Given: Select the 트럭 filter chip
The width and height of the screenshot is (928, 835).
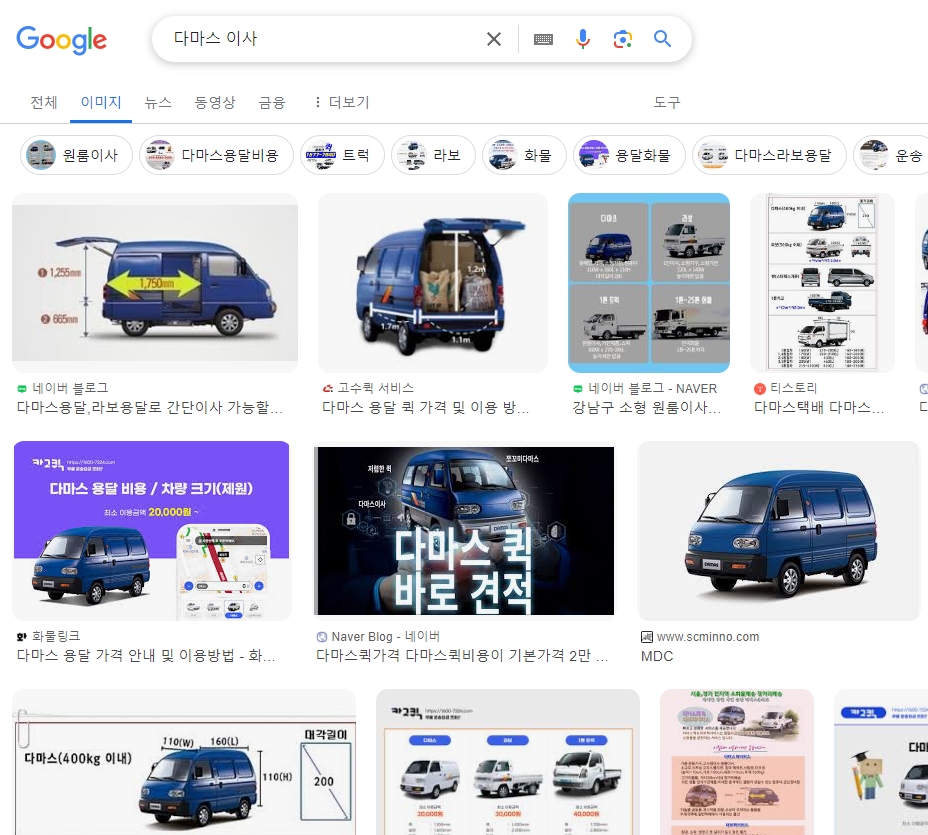Looking at the screenshot, I should click(x=342, y=155).
